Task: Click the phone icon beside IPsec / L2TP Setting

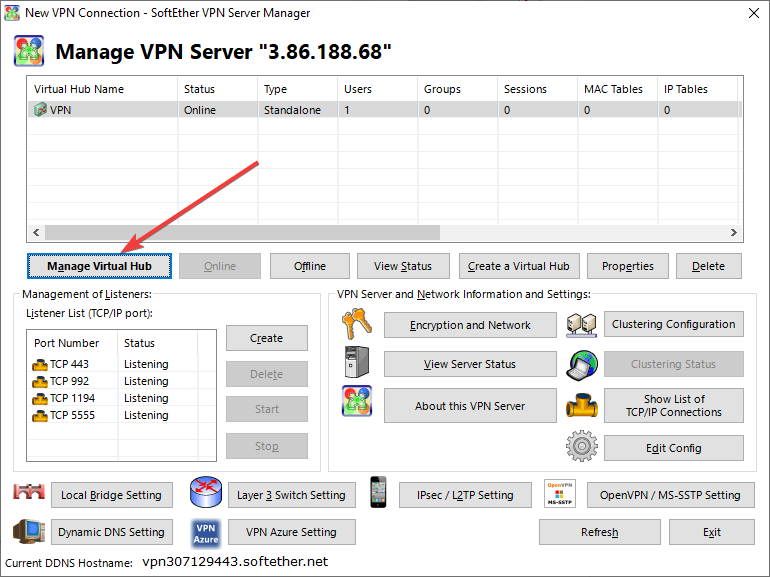Action: [x=378, y=493]
